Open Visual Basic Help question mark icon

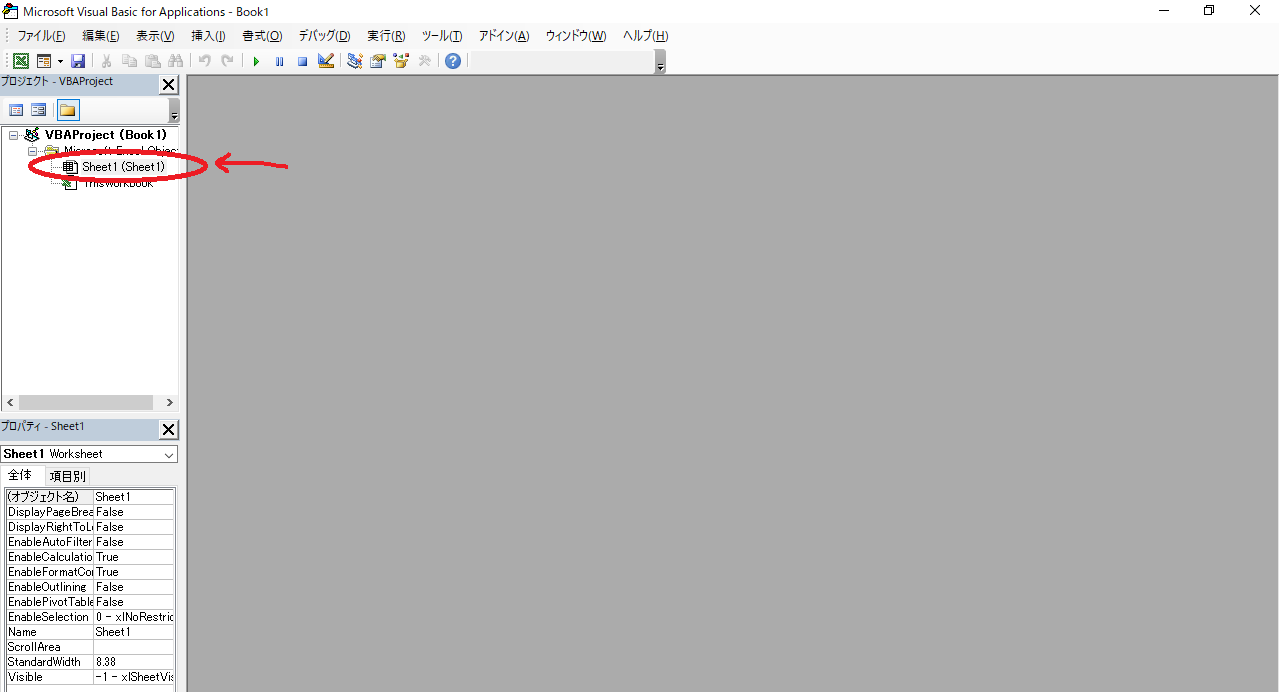(x=453, y=61)
